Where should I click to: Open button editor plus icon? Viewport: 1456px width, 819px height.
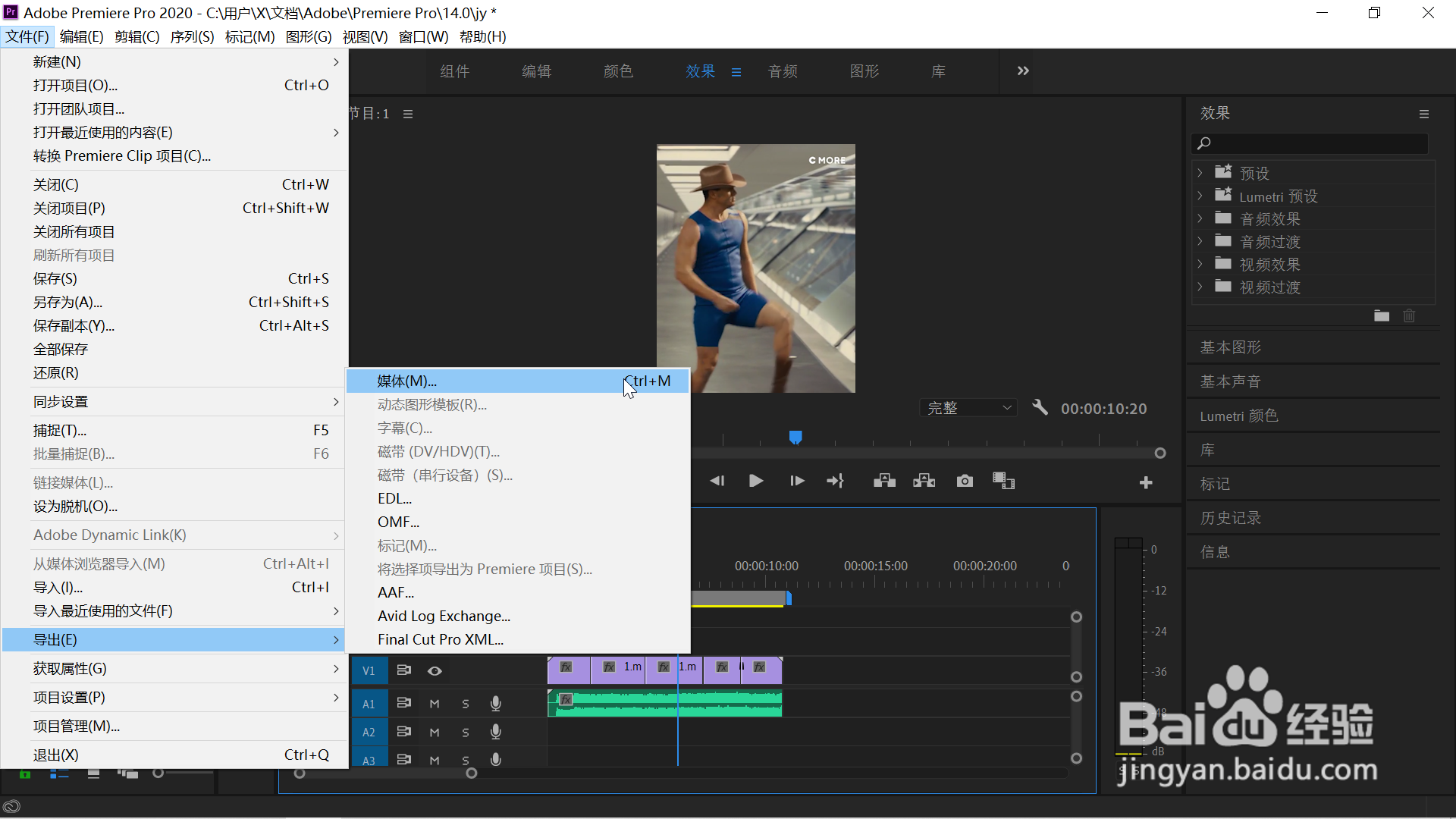1146,482
